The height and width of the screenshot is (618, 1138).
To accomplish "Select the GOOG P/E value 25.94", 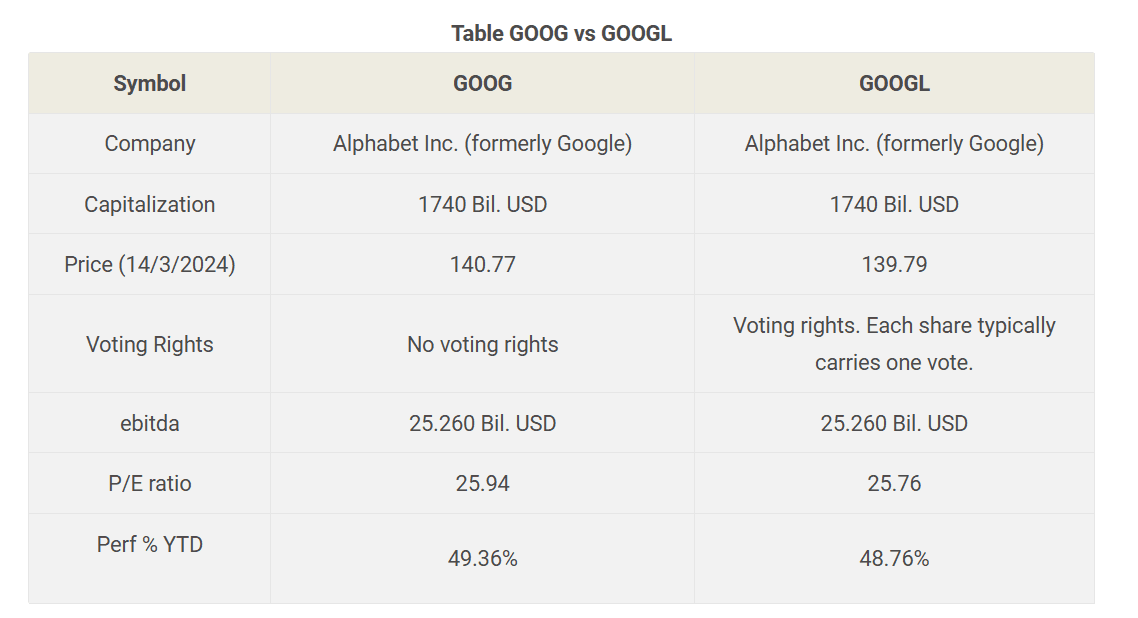I will pyautogui.click(x=482, y=483).
